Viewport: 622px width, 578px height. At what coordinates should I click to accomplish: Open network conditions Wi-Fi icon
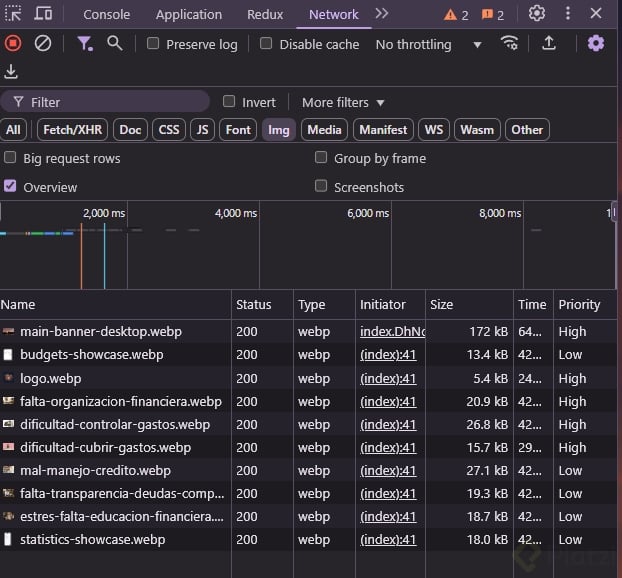[510, 43]
